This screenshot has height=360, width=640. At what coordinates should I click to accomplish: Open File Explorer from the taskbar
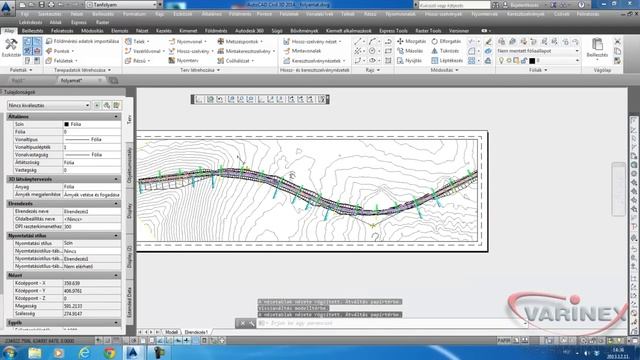[35, 353]
